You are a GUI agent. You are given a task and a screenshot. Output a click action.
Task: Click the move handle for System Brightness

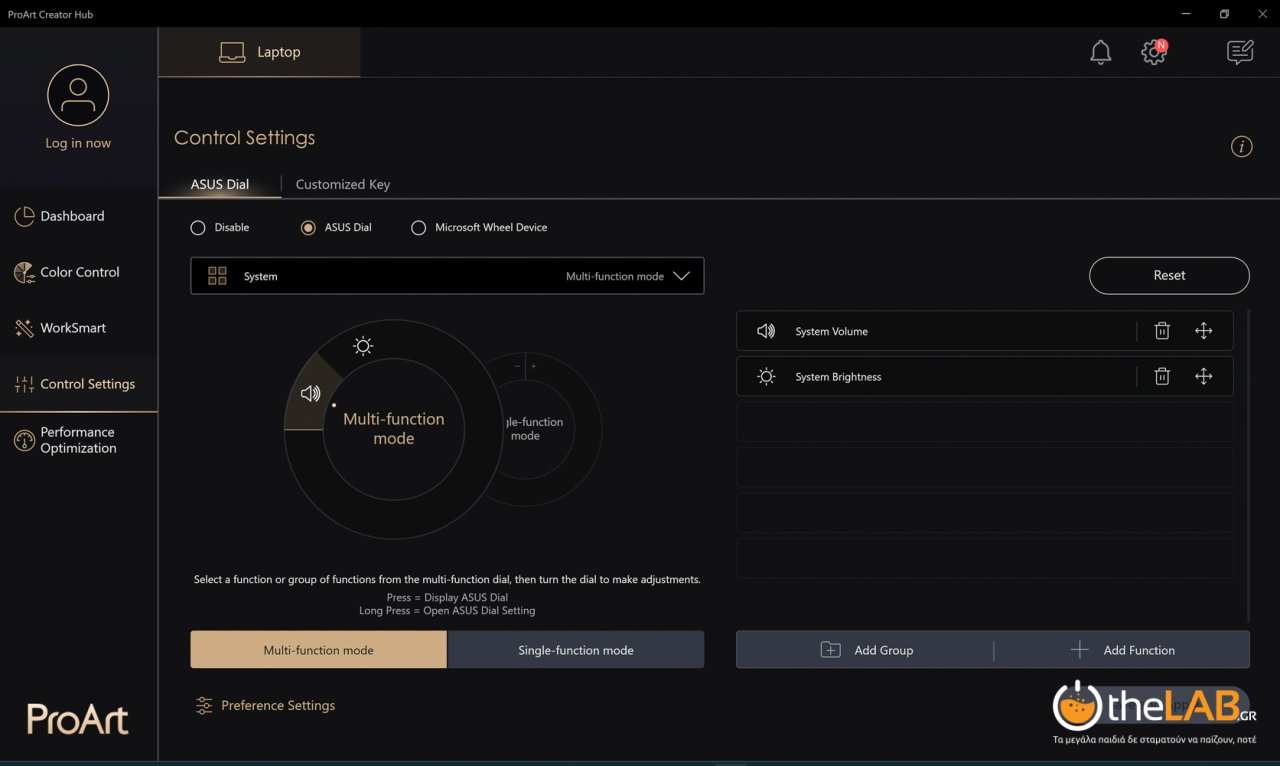(1204, 376)
